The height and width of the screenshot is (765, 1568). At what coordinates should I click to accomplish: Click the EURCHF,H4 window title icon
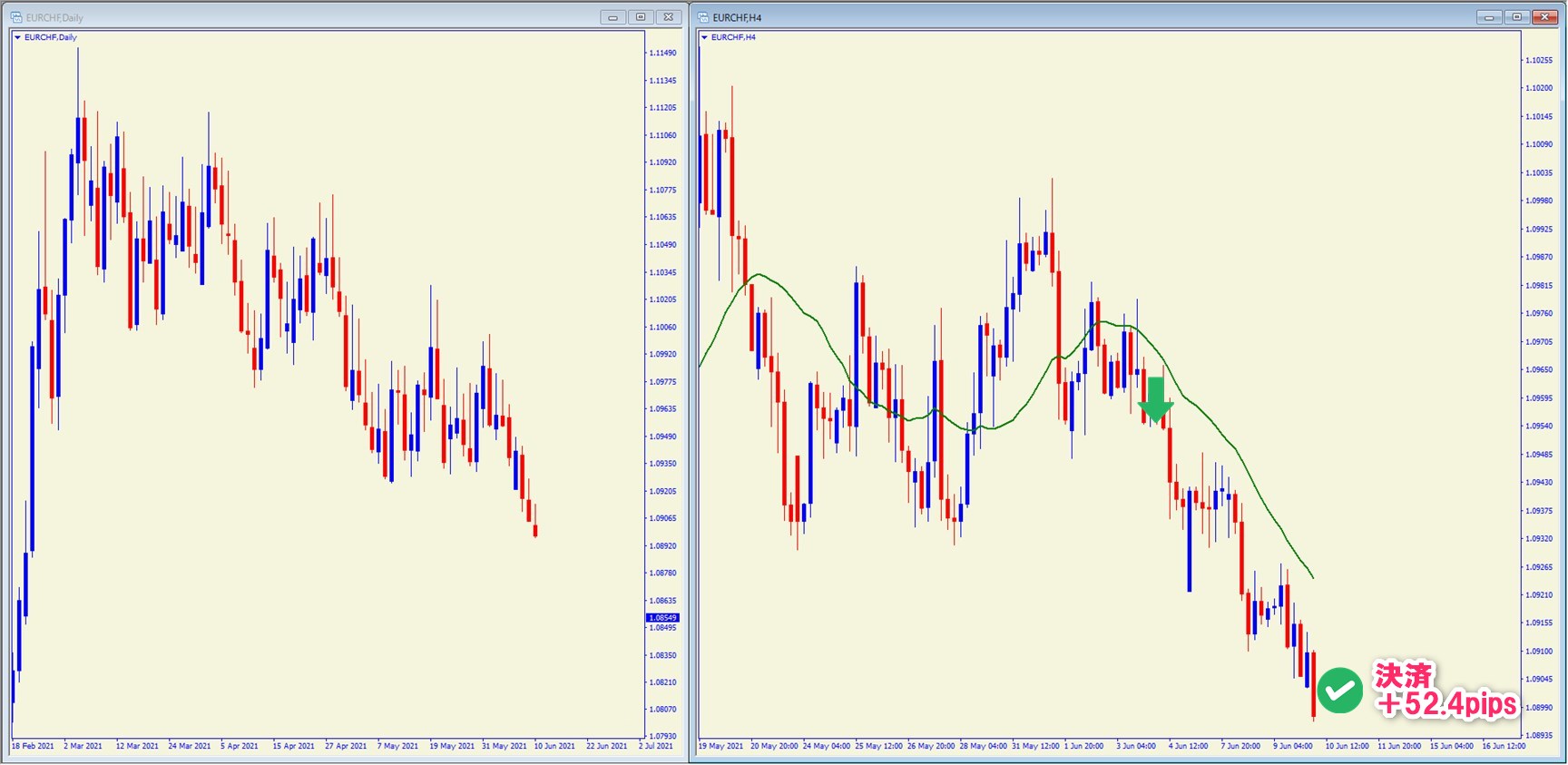tap(703, 17)
